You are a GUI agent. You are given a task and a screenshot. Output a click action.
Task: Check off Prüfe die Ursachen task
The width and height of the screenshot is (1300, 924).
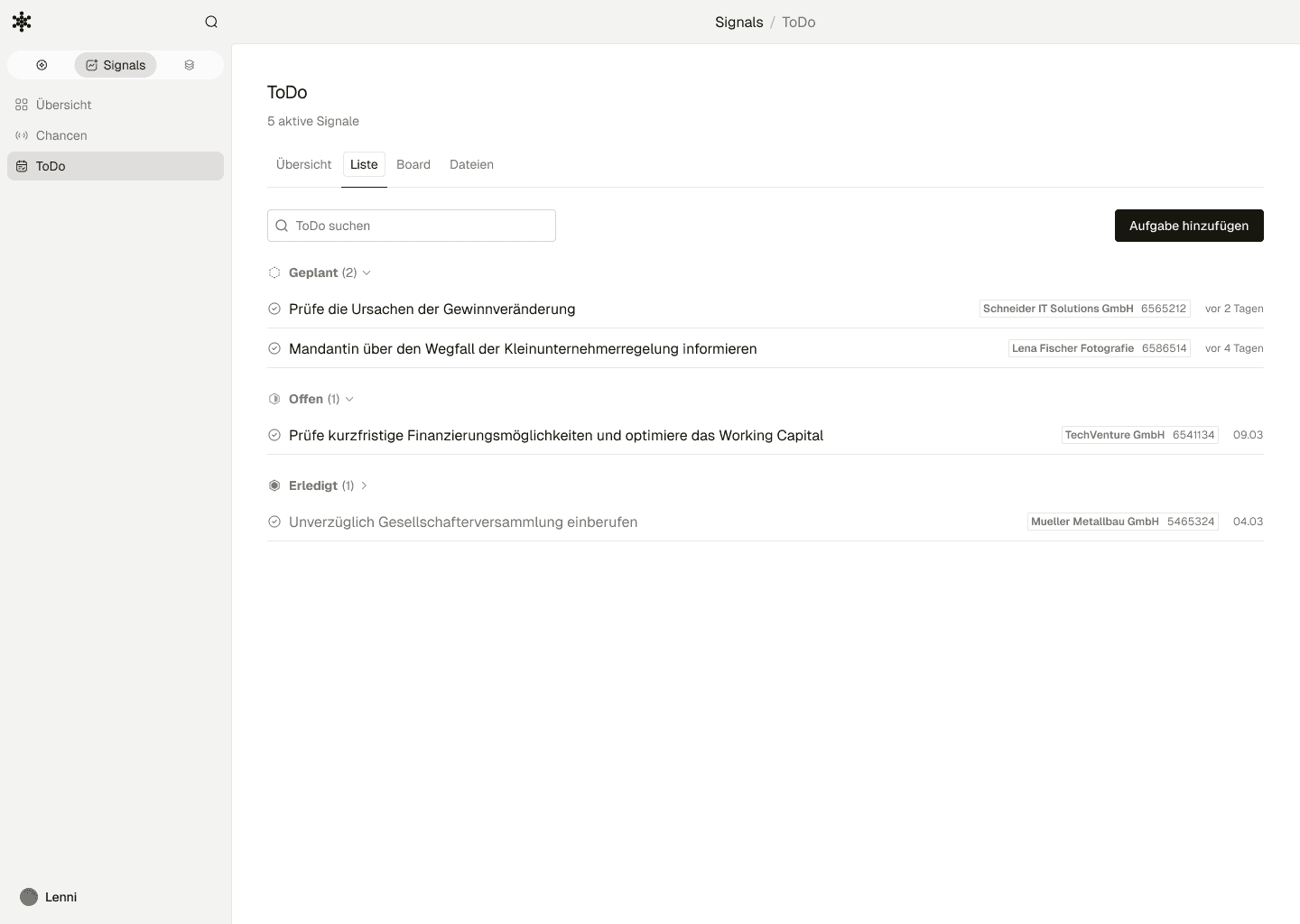click(x=274, y=309)
